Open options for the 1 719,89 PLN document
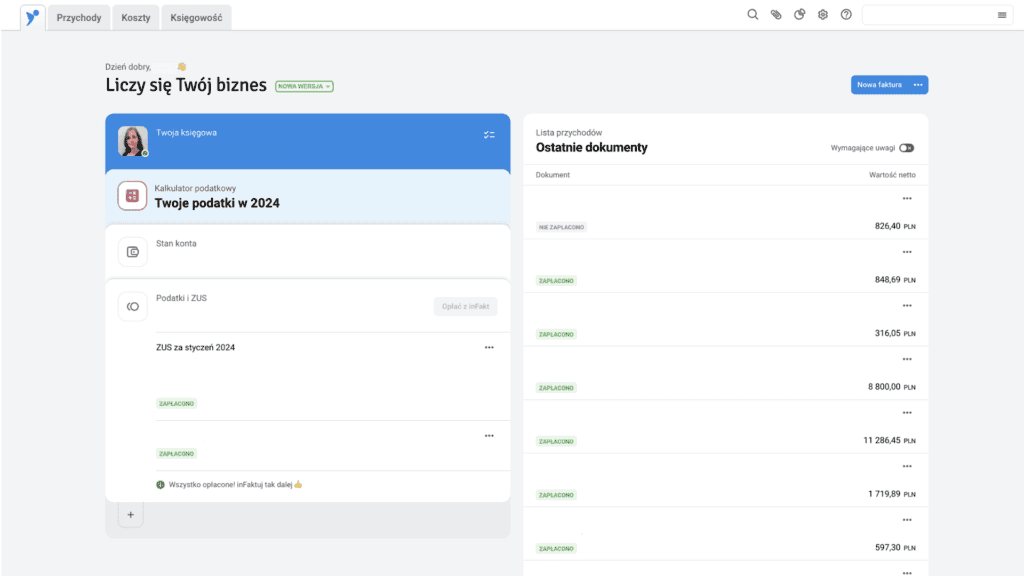The image size is (1024, 576). tap(907, 466)
